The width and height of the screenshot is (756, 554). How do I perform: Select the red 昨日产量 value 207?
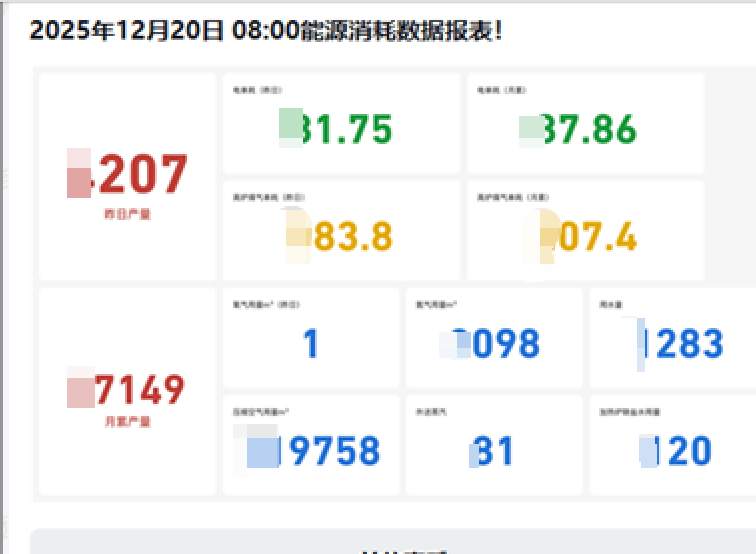(142, 176)
